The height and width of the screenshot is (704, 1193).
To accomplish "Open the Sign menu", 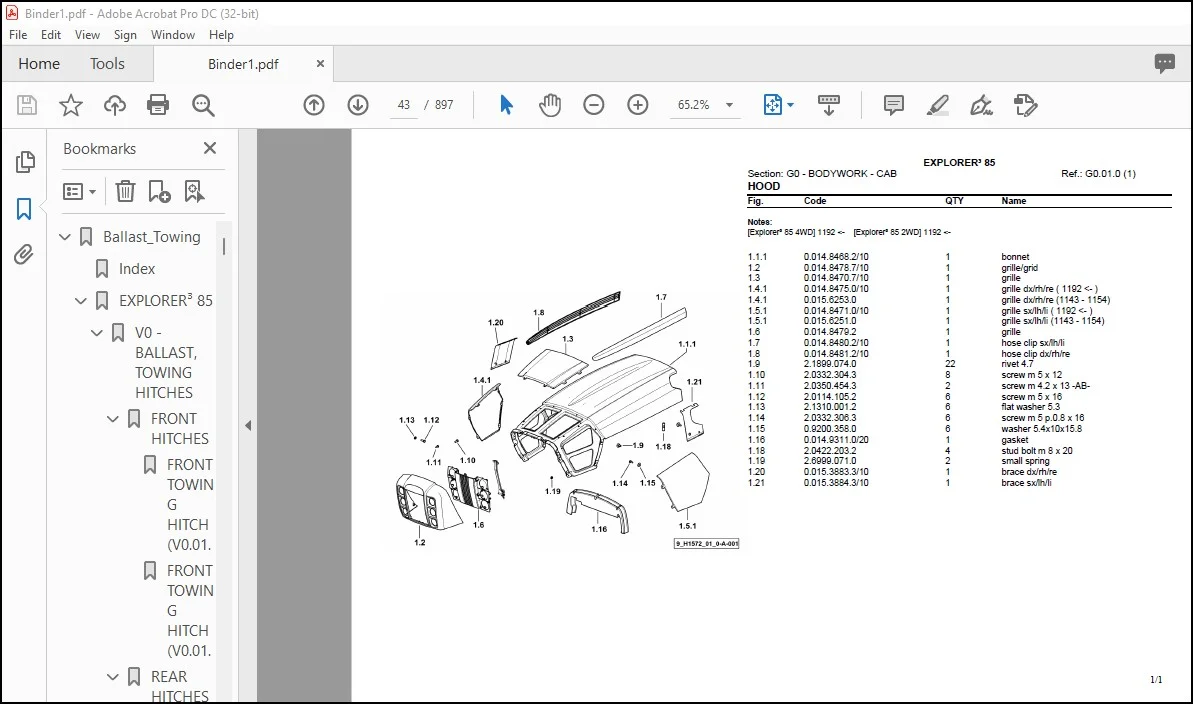I will (x=125, y=35).
